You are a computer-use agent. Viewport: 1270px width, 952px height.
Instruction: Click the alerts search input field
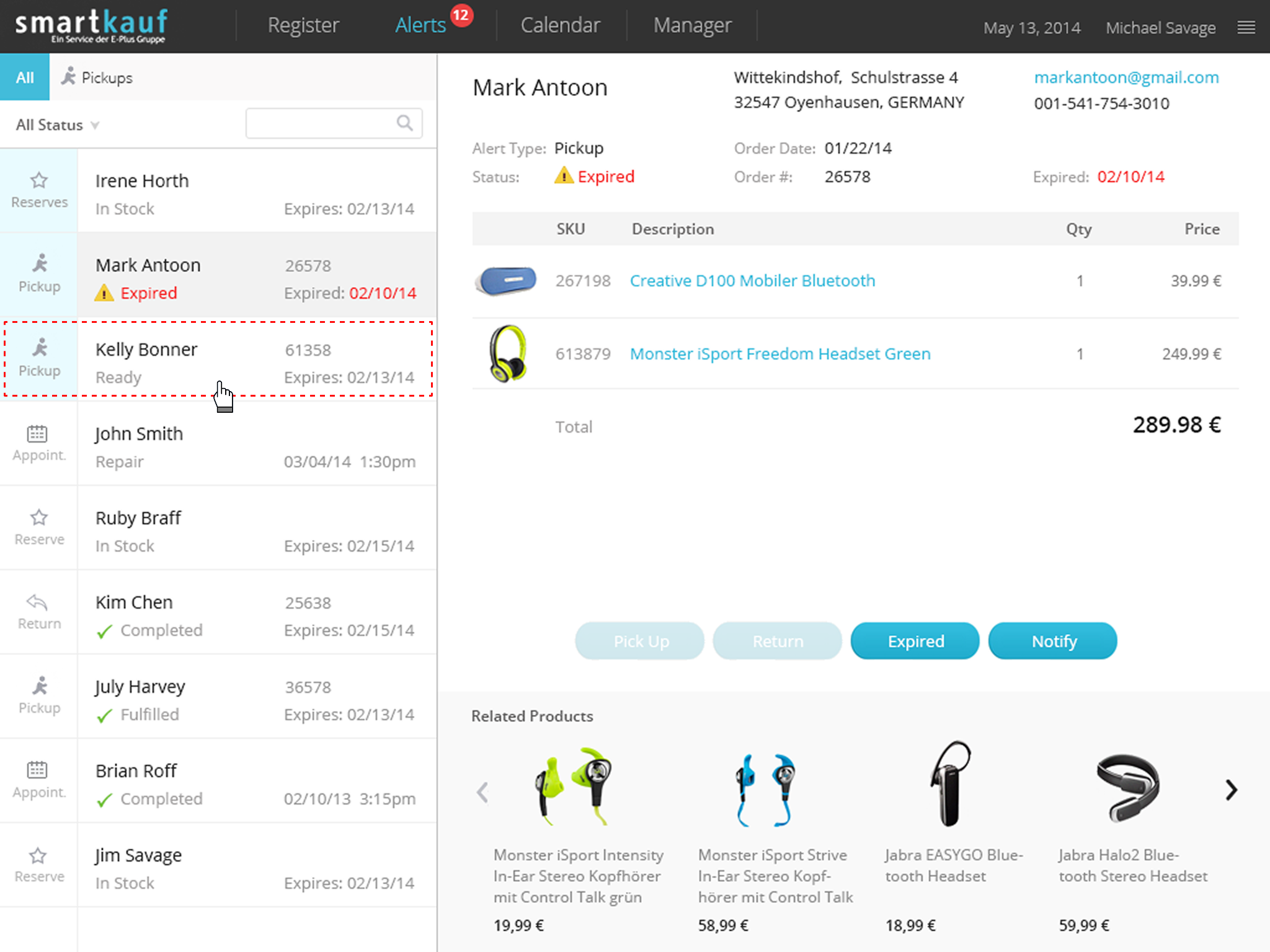pos(321,123)
